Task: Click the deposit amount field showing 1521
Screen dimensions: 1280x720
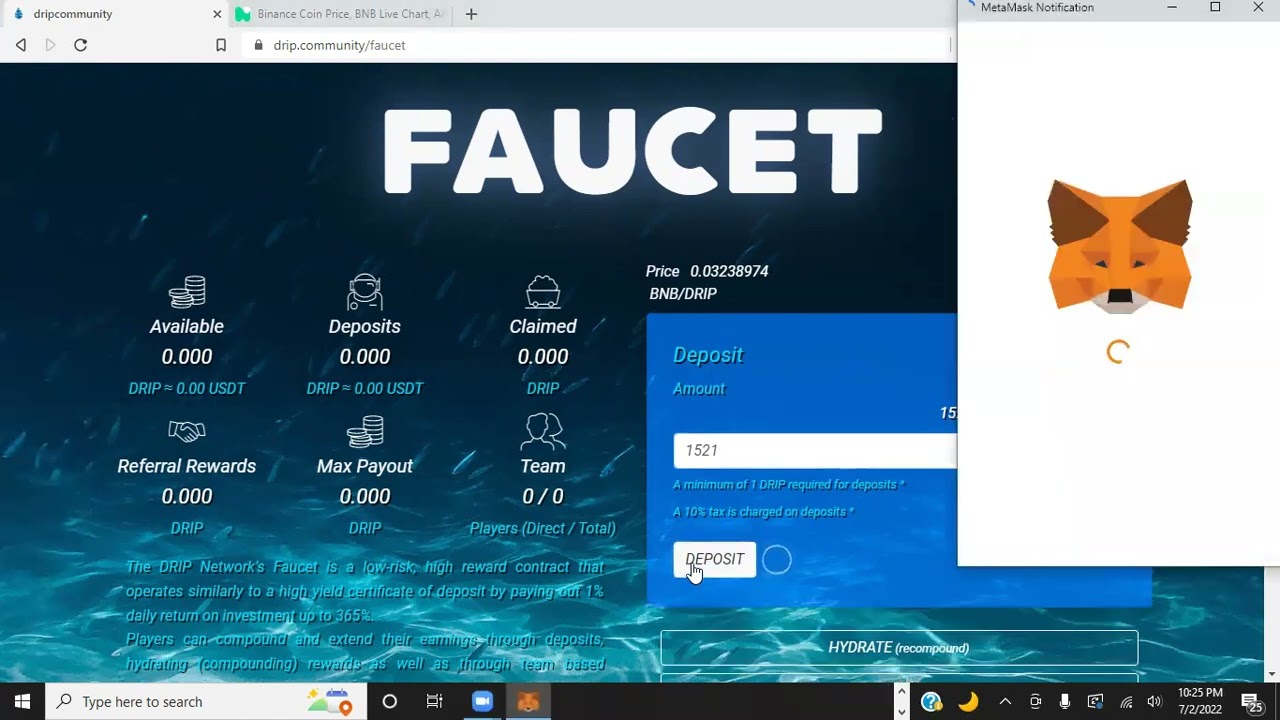Action: click(815, 450)
